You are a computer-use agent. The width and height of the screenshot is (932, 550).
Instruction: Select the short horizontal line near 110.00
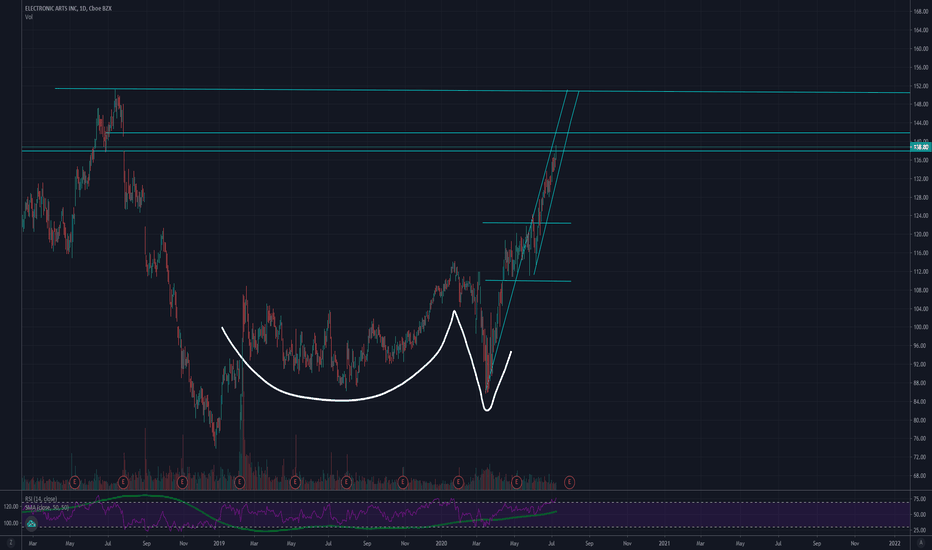528,281
